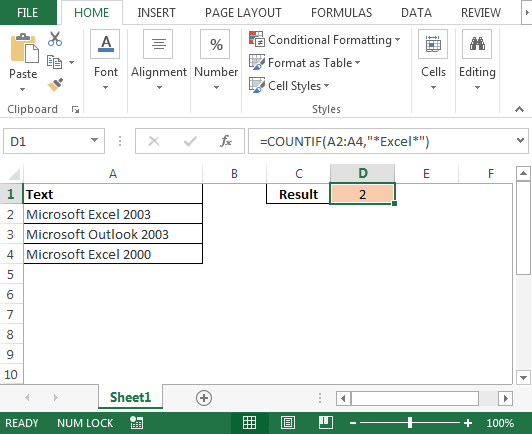Click the 100% zoom level

coord(500,423)
